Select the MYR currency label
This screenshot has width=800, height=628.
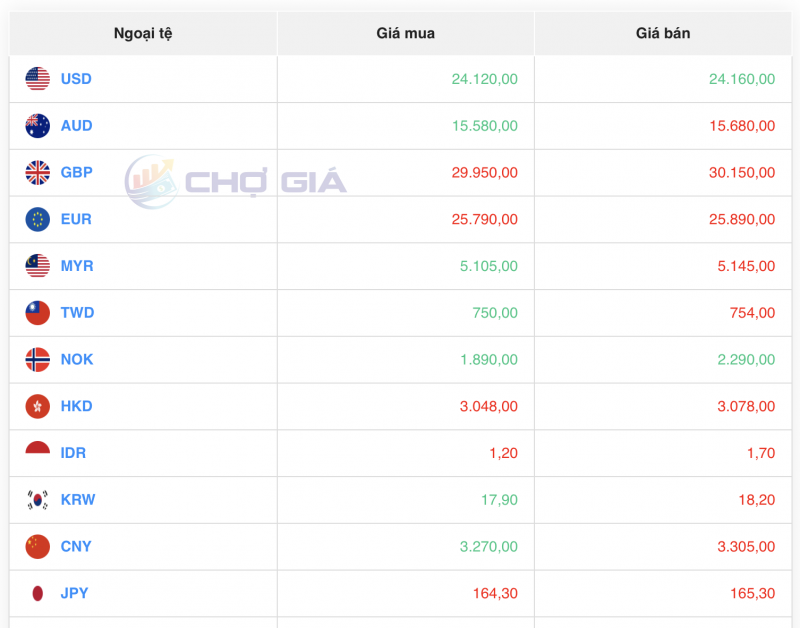(x=78, y=266)
